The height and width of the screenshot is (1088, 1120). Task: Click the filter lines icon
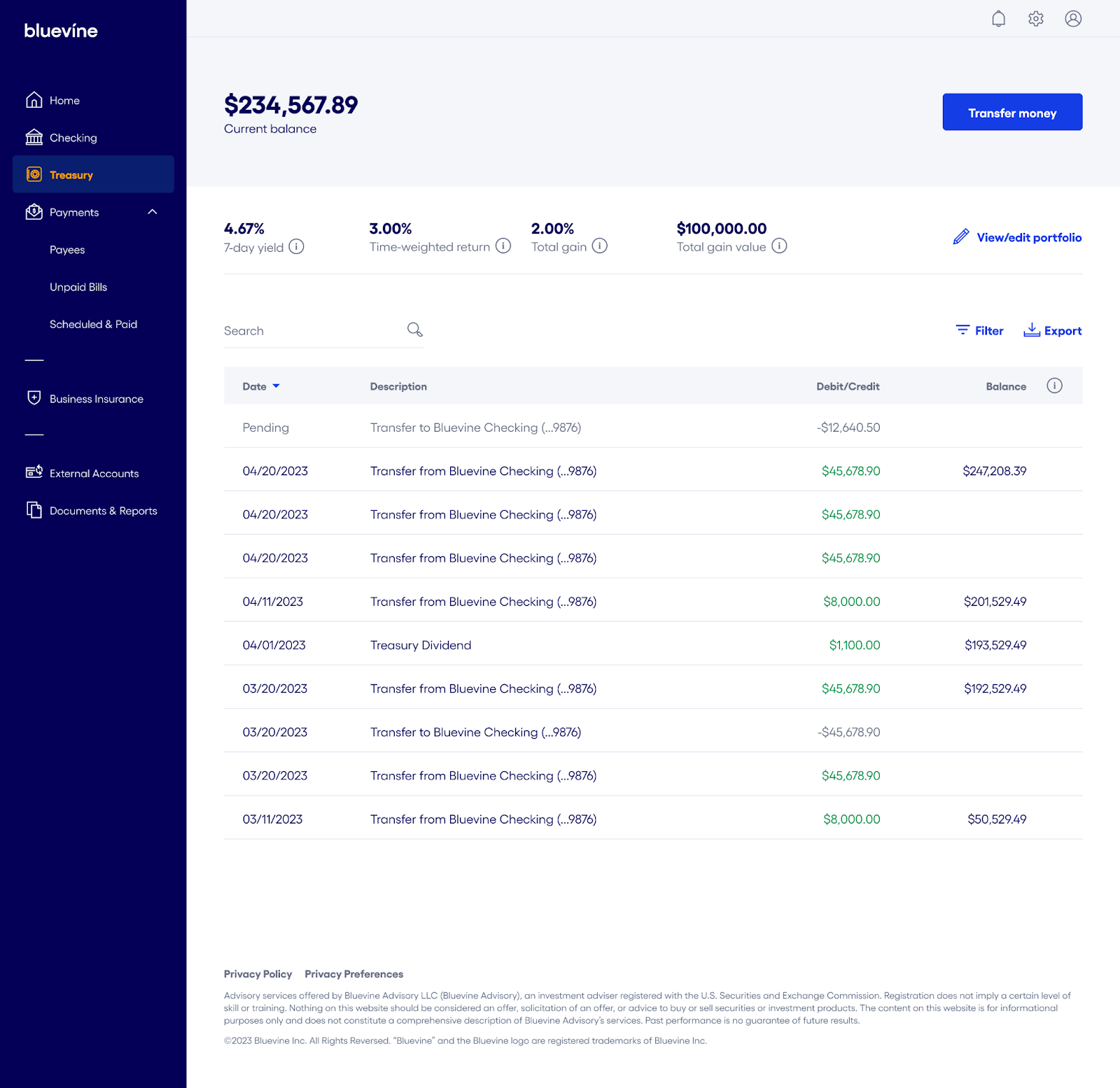[x=962, y=330]
